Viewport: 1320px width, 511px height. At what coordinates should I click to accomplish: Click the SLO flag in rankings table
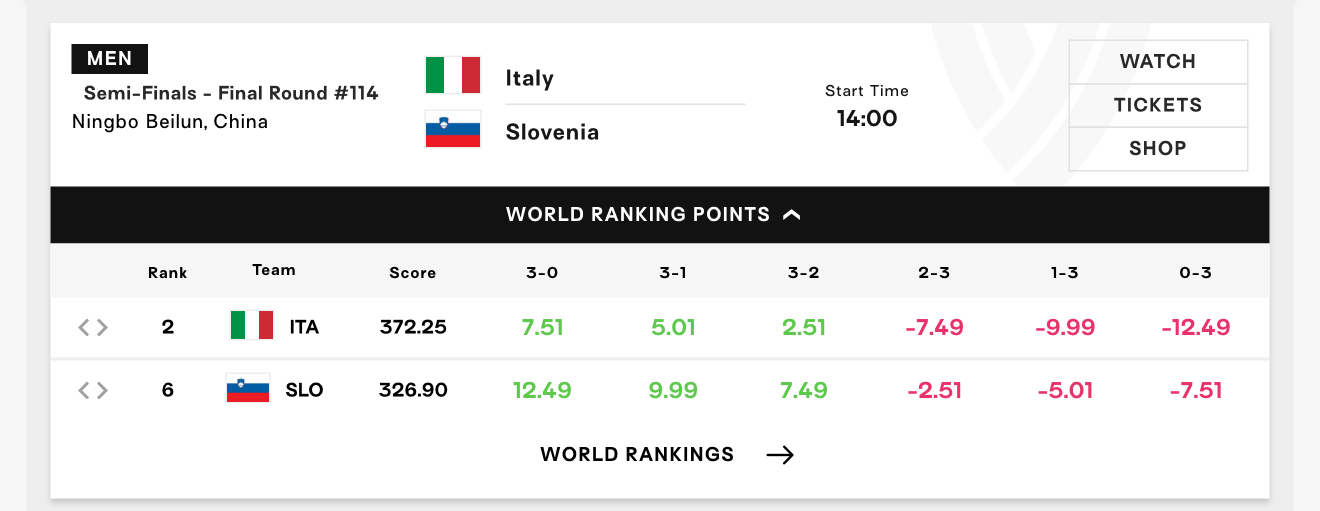(x=248, y=389)
